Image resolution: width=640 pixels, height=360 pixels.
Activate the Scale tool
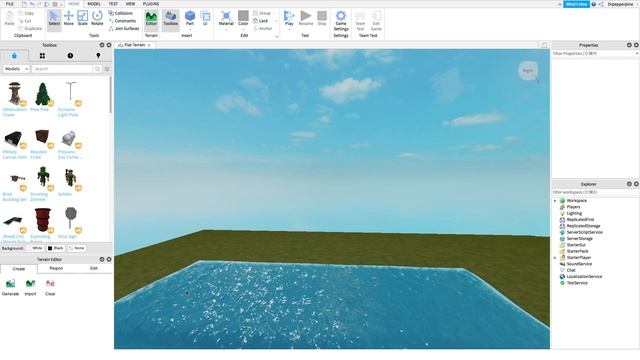pyautogui.click(x=82, y=18)
